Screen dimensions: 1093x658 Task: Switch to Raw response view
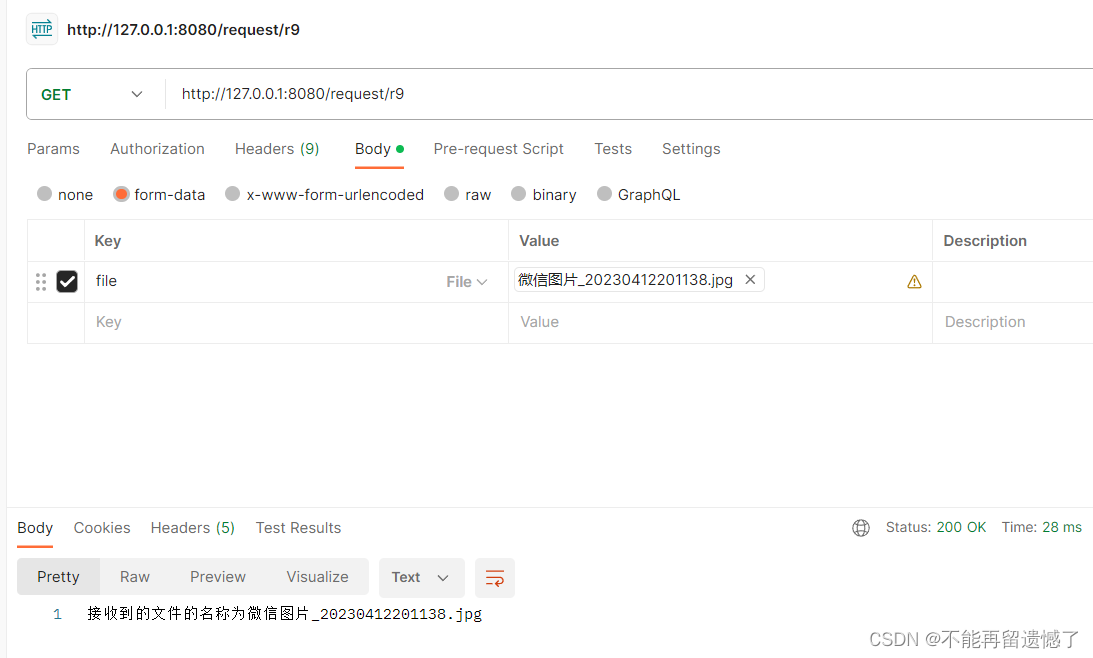pyautogui.click(x=135, y=577)
